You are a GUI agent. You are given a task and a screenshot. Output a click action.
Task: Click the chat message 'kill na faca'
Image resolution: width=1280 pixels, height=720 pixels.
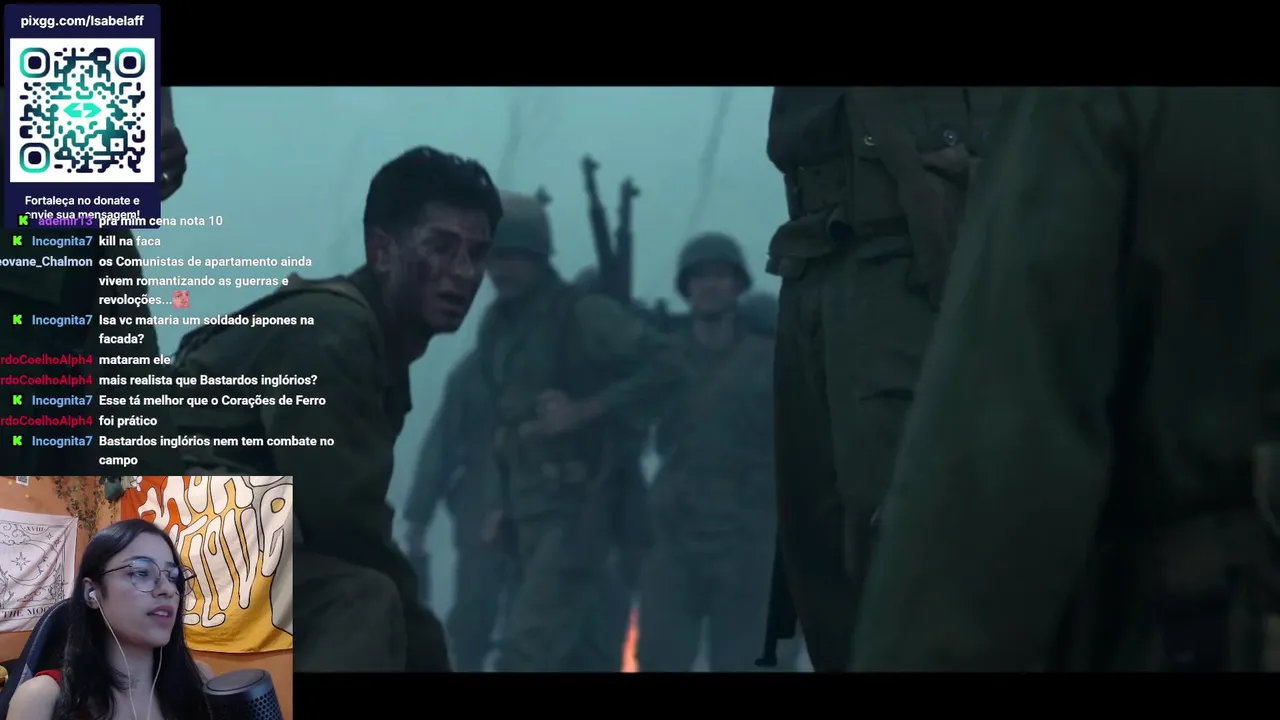click(129, 241)
